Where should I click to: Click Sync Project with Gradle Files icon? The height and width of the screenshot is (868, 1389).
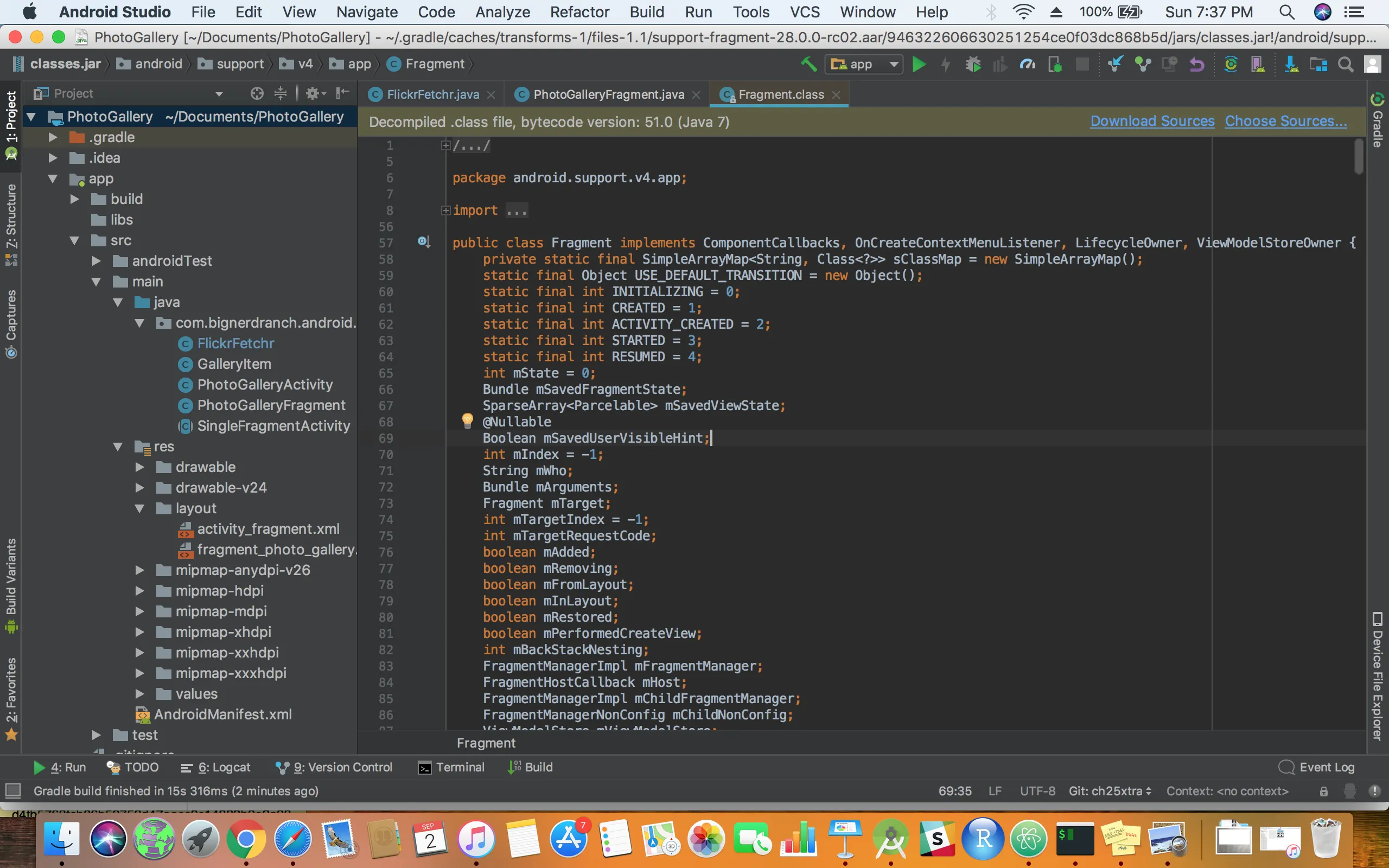(x=1231, y=63)
